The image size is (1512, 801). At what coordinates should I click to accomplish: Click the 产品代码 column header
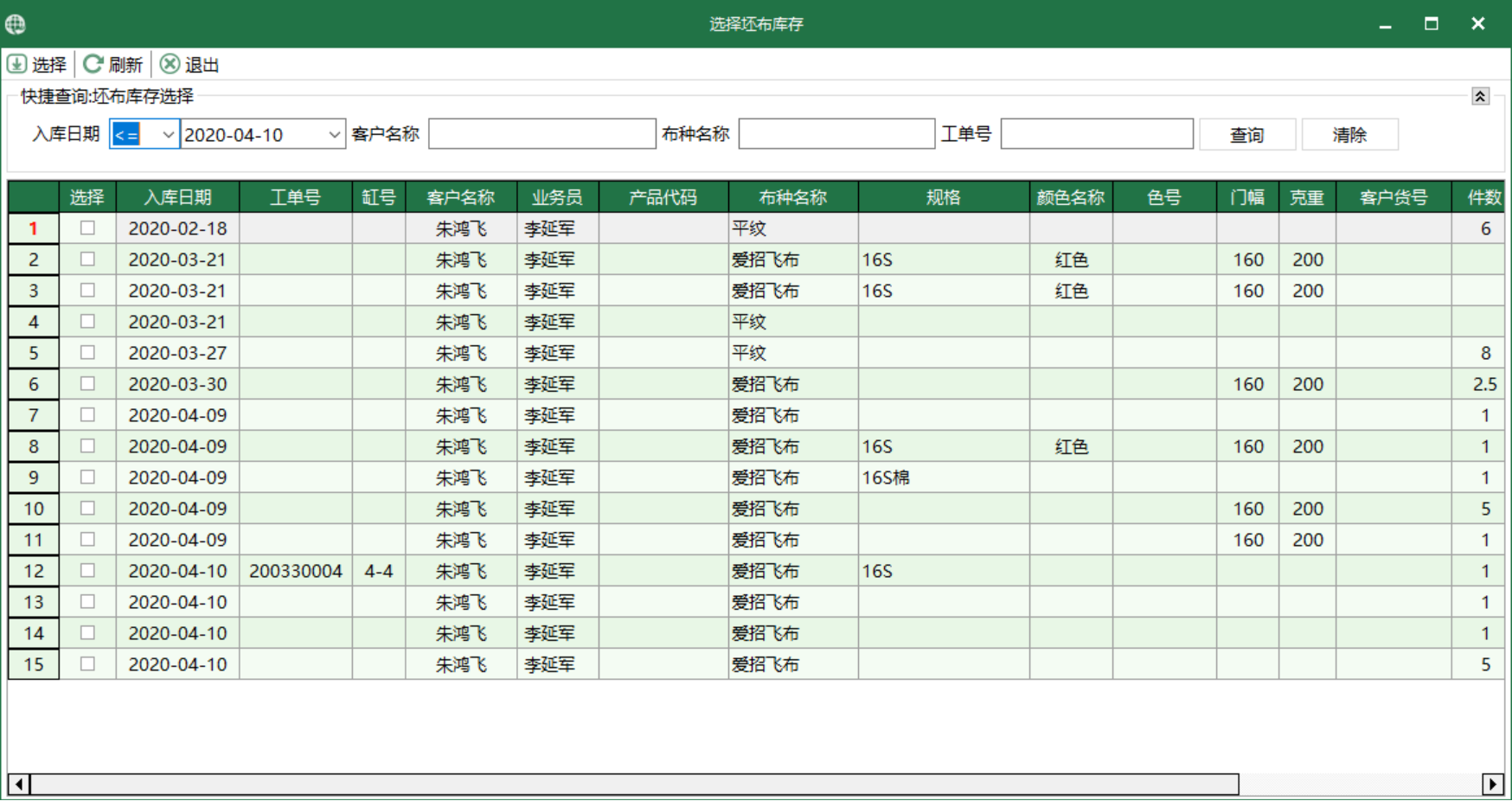coord(663,197)
